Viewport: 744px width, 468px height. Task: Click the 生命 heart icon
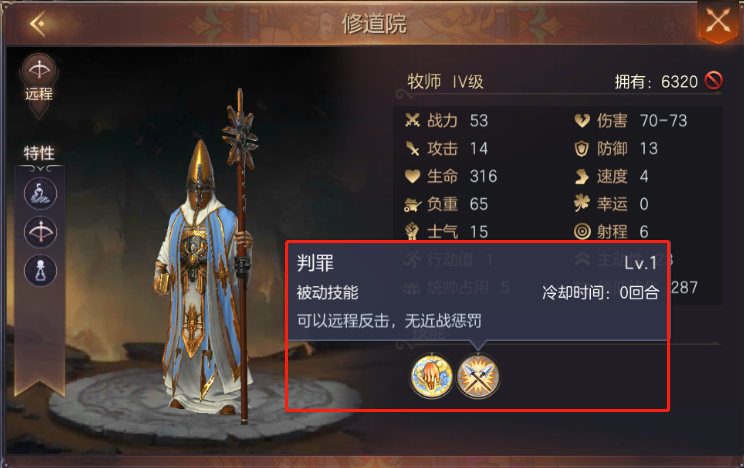(412, 176)
